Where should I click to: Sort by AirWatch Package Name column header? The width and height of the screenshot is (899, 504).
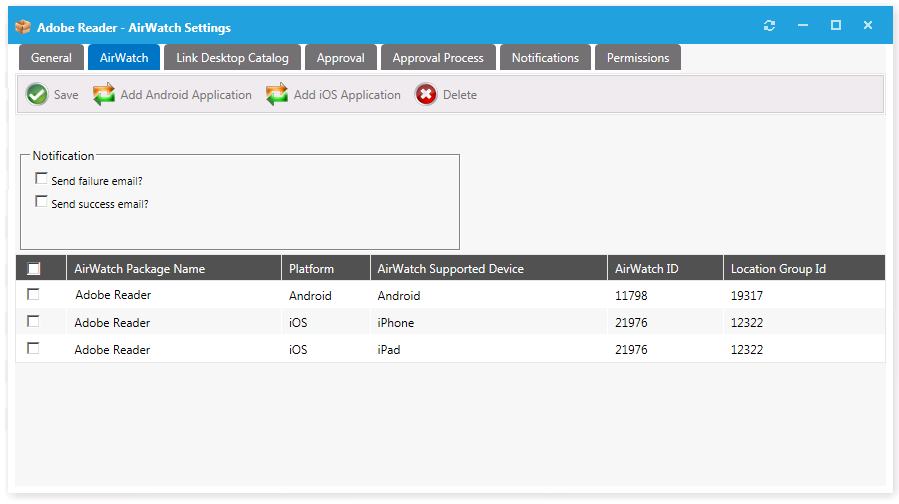click(140, 269)
